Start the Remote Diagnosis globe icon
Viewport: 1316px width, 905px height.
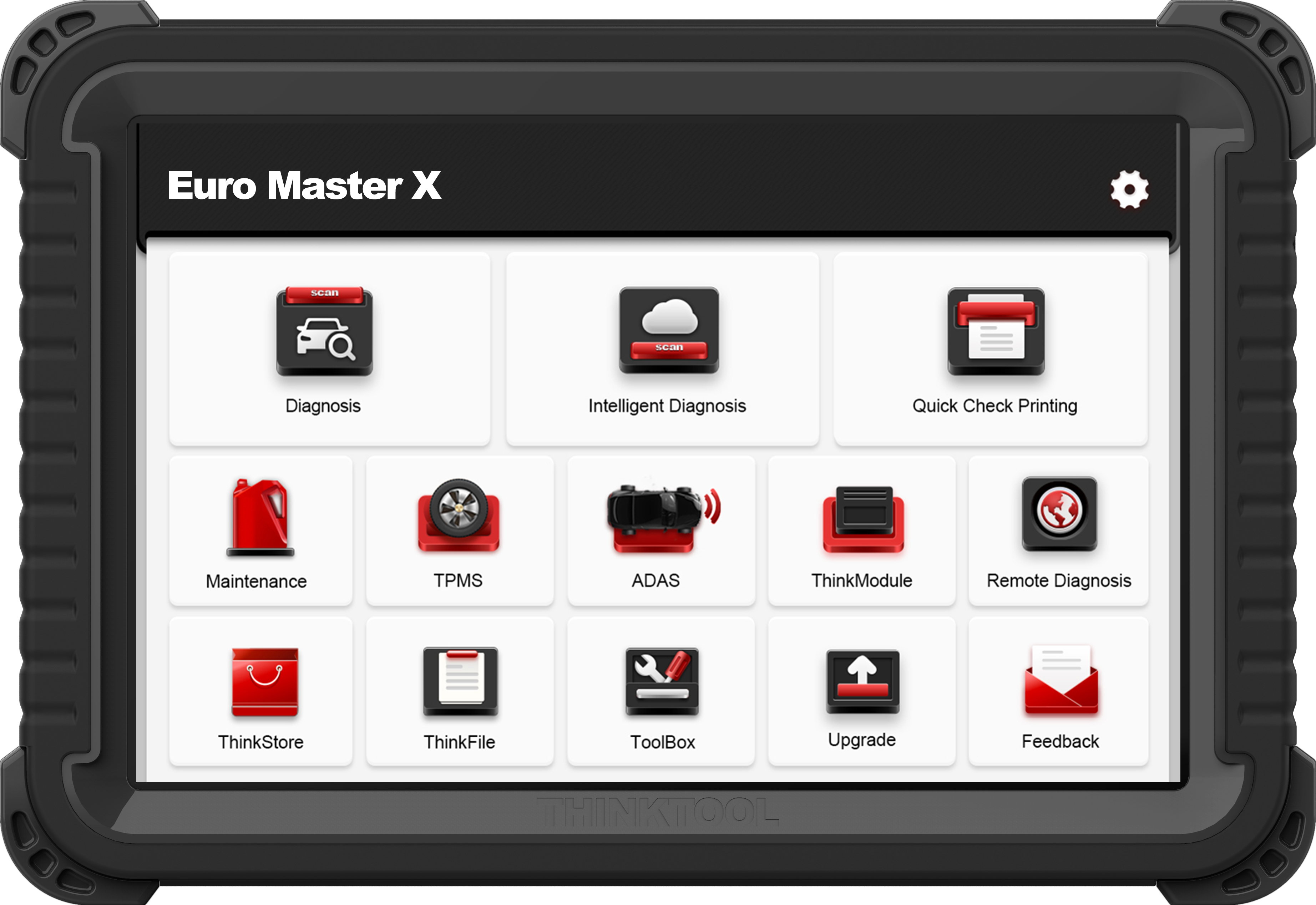click(x=1059, y=513)
